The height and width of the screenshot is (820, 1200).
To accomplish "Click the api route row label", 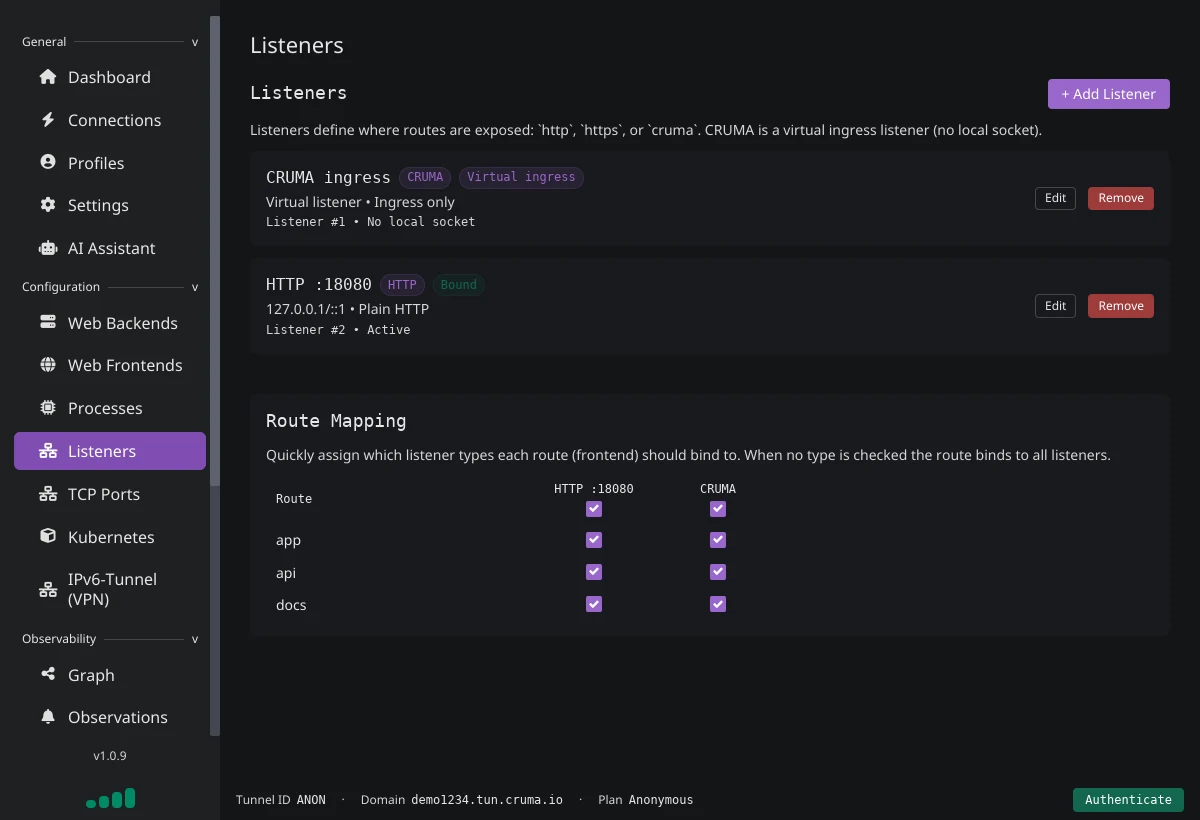I will (x=286, y=573).
